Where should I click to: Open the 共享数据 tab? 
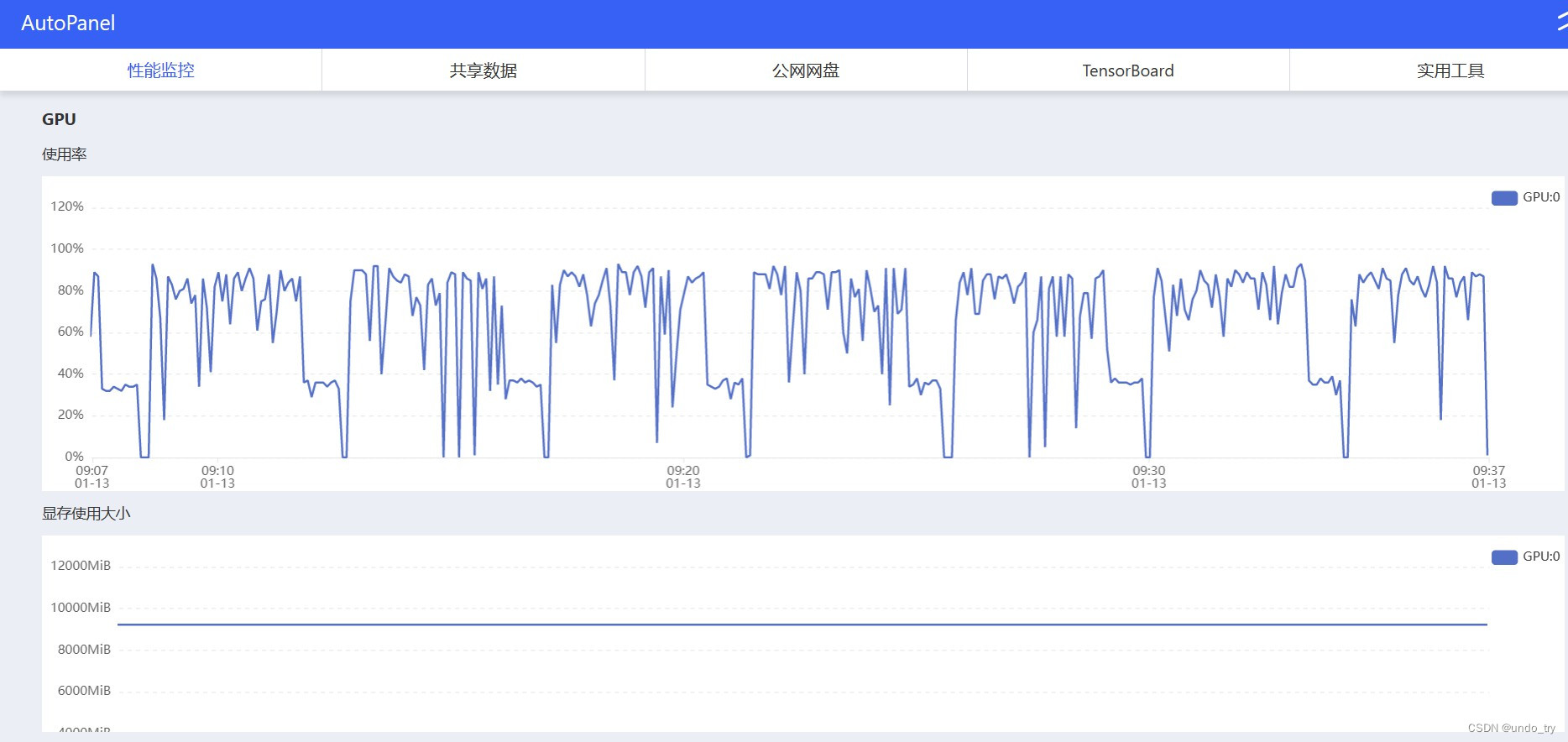click(483, 71)
